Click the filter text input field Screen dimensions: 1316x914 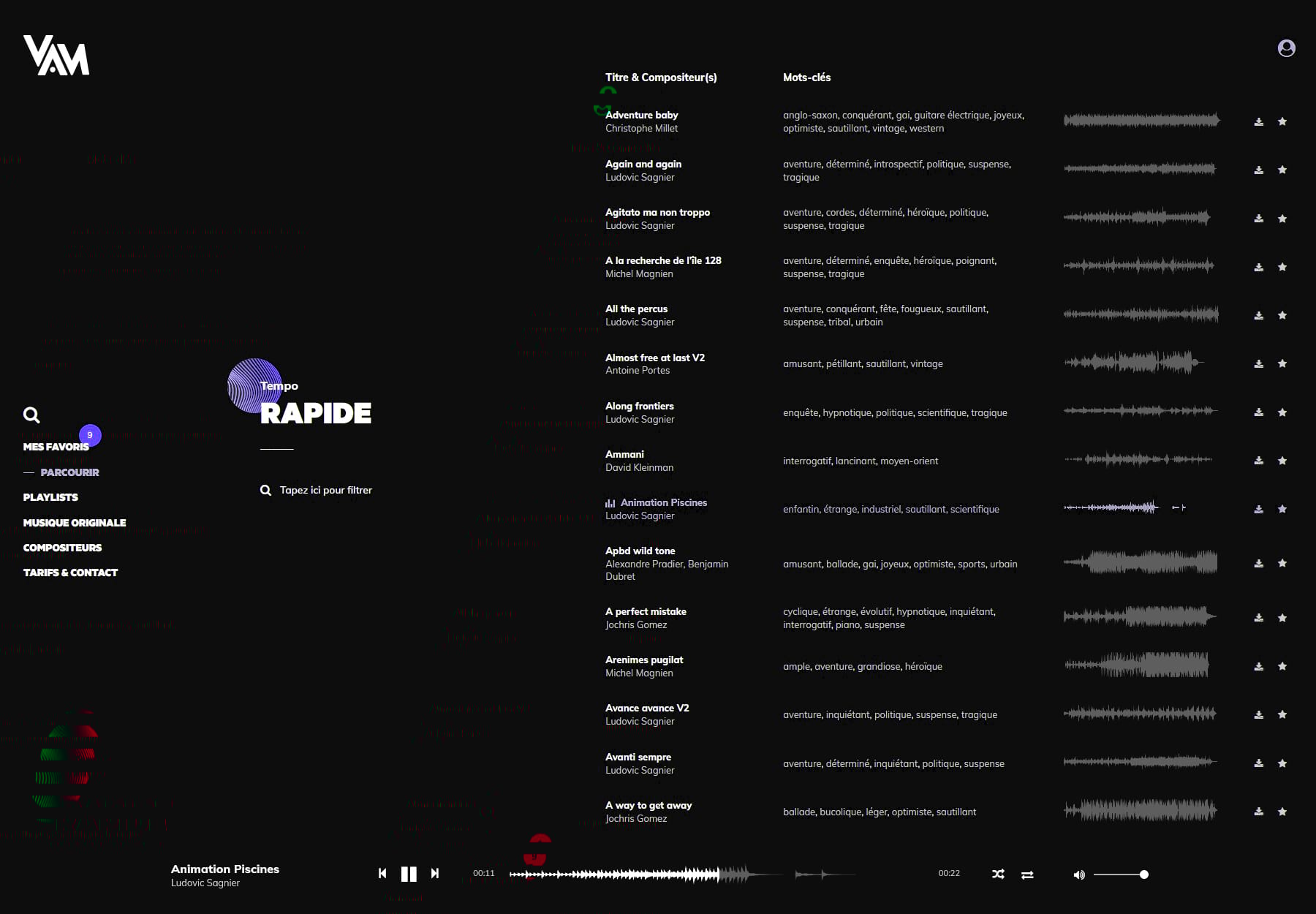(x=325, y=491)
